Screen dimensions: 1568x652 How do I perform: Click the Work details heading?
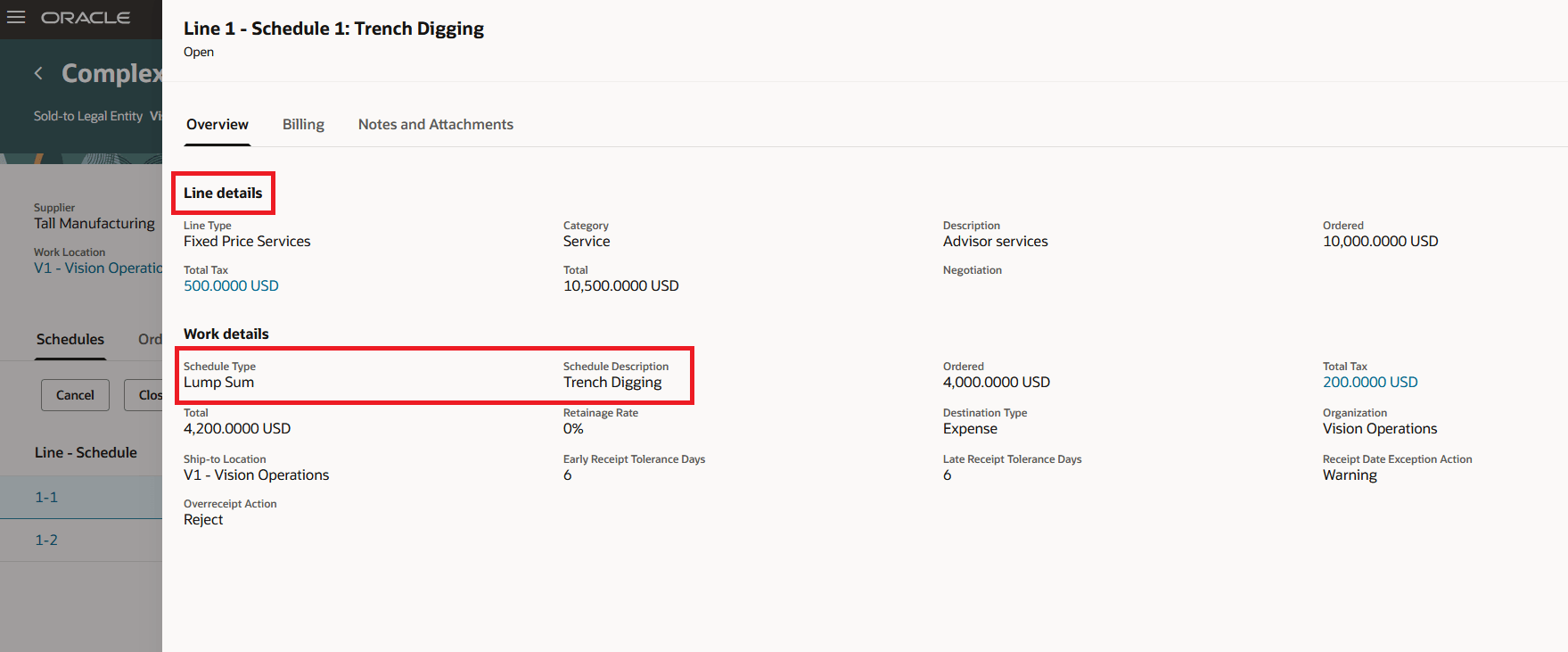(226, 334)
